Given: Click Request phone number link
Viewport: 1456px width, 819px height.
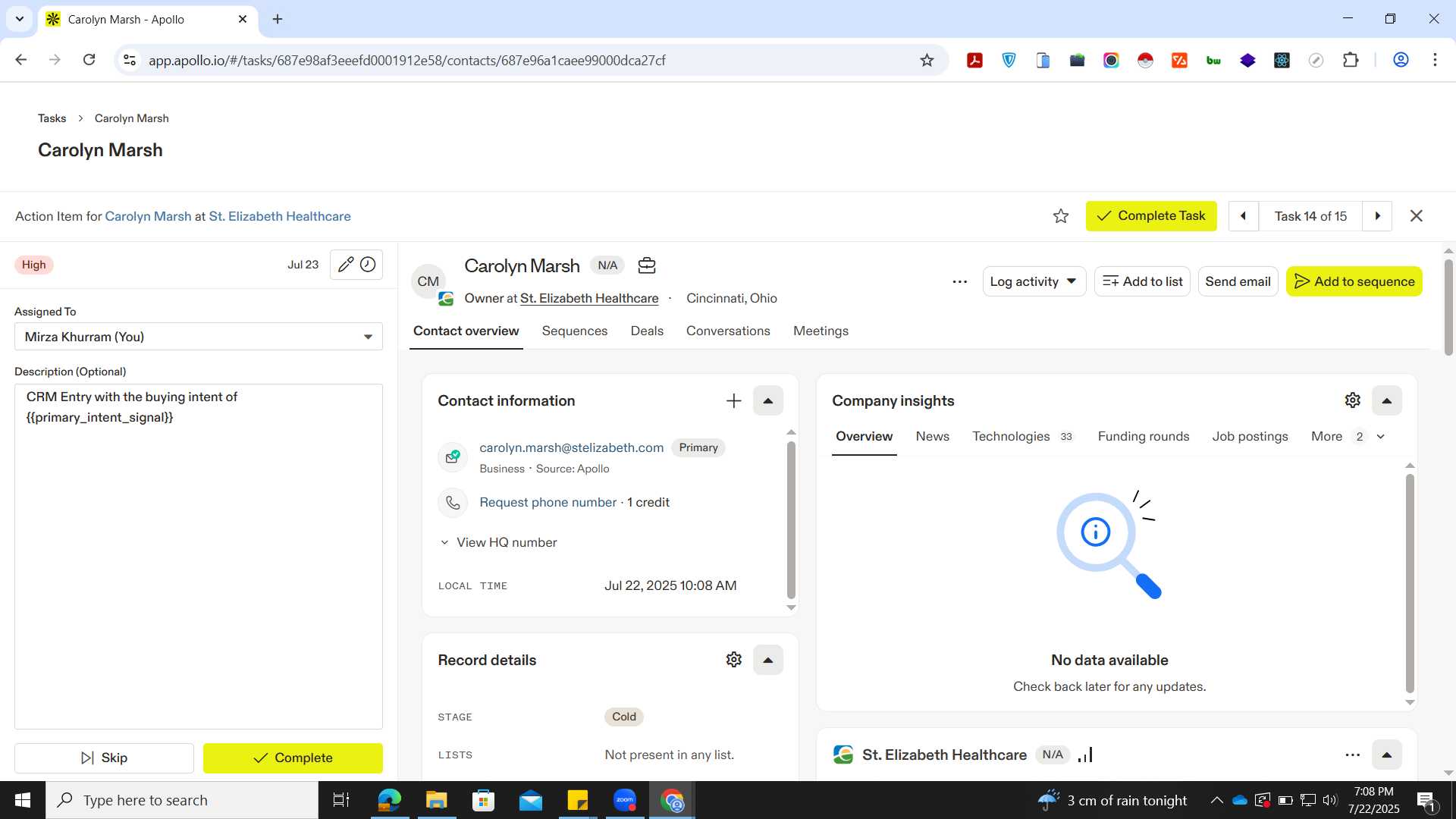Looking at the screenshot, I should pyautogui.click(x=548, y=502).
